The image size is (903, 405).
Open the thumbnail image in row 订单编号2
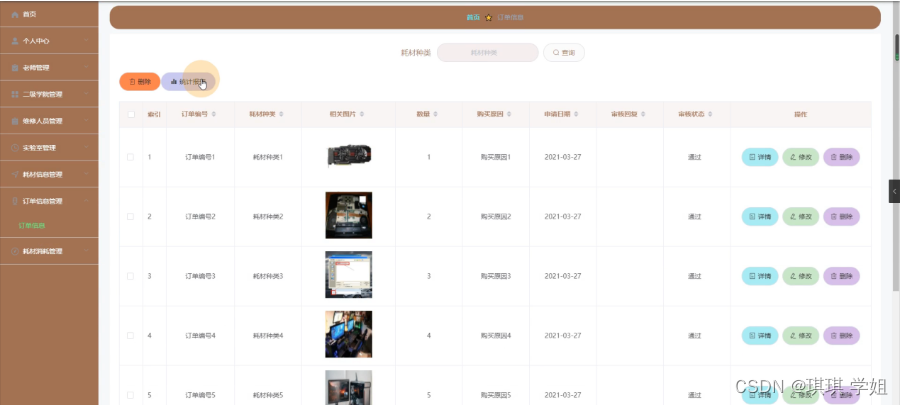(348, 215)
